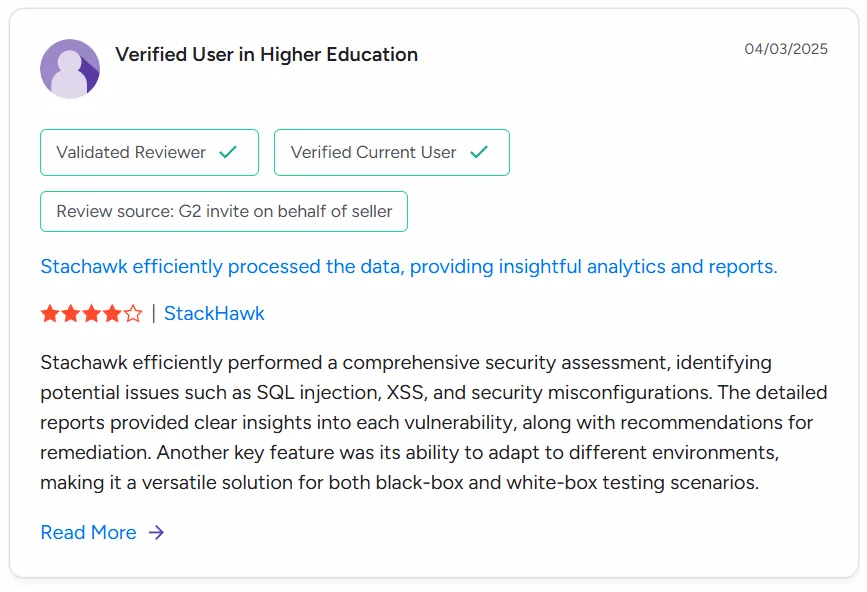
Task: Click the 04/03/2025 review date
Action: [786, 49]
